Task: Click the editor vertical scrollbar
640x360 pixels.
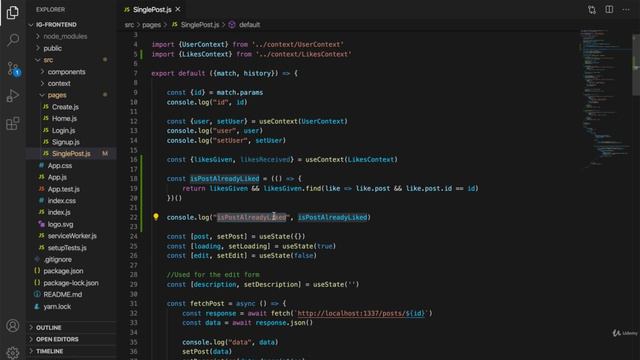Action: pos(636,65)
